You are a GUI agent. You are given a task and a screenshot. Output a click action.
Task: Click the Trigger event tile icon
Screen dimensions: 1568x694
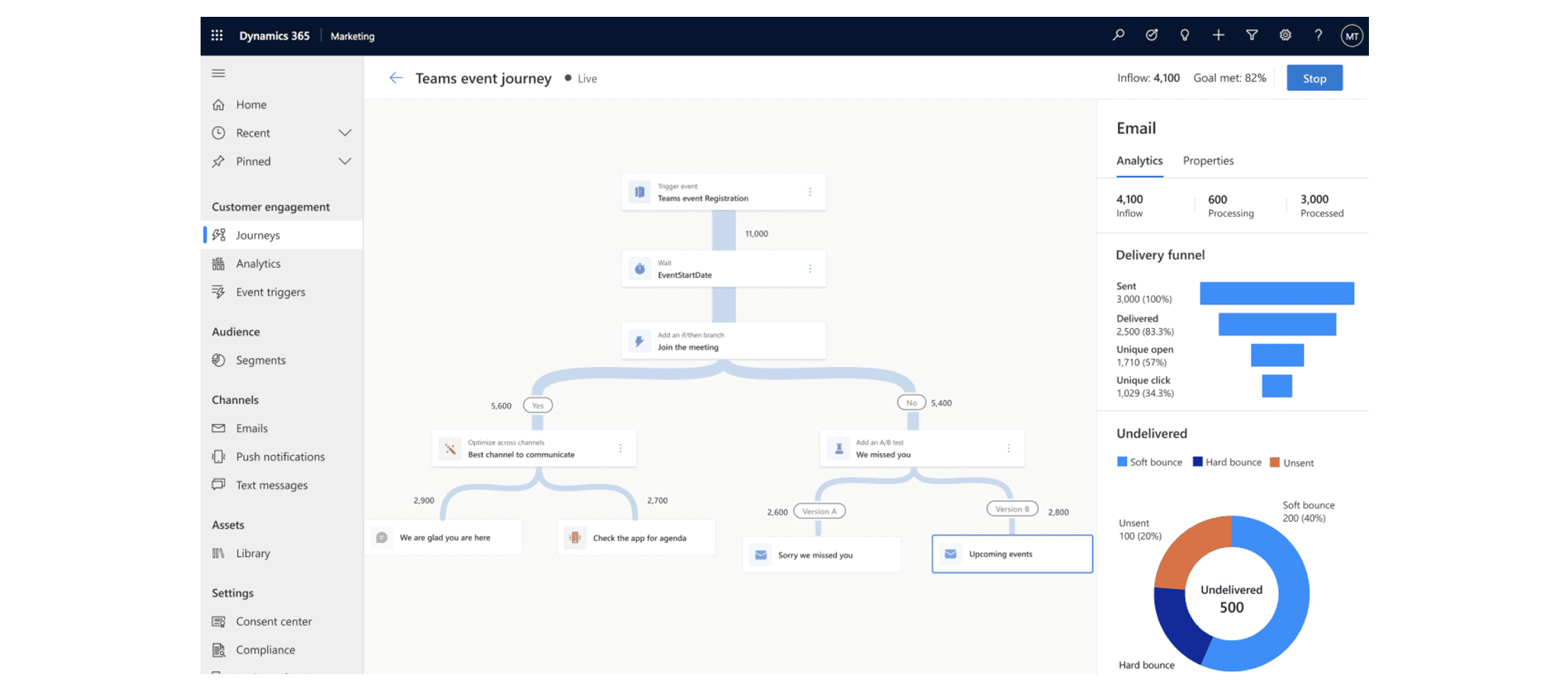click(x=639, y=192)
